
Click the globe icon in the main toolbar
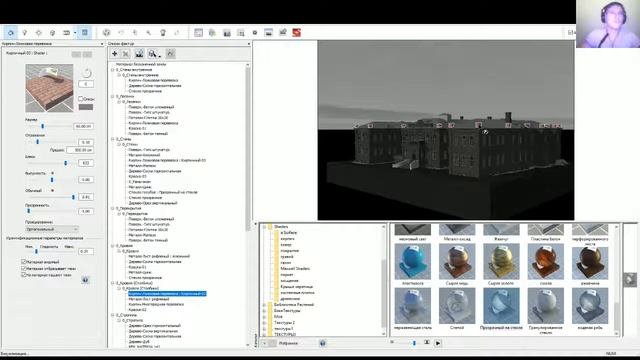click(107, 33)
